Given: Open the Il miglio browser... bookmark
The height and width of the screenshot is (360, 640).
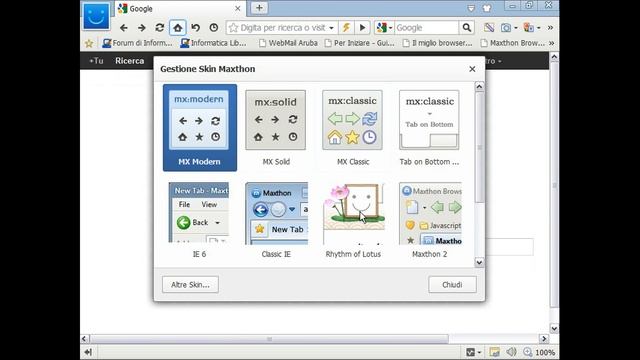Looking at the screenshot, I should pos(437,43).
